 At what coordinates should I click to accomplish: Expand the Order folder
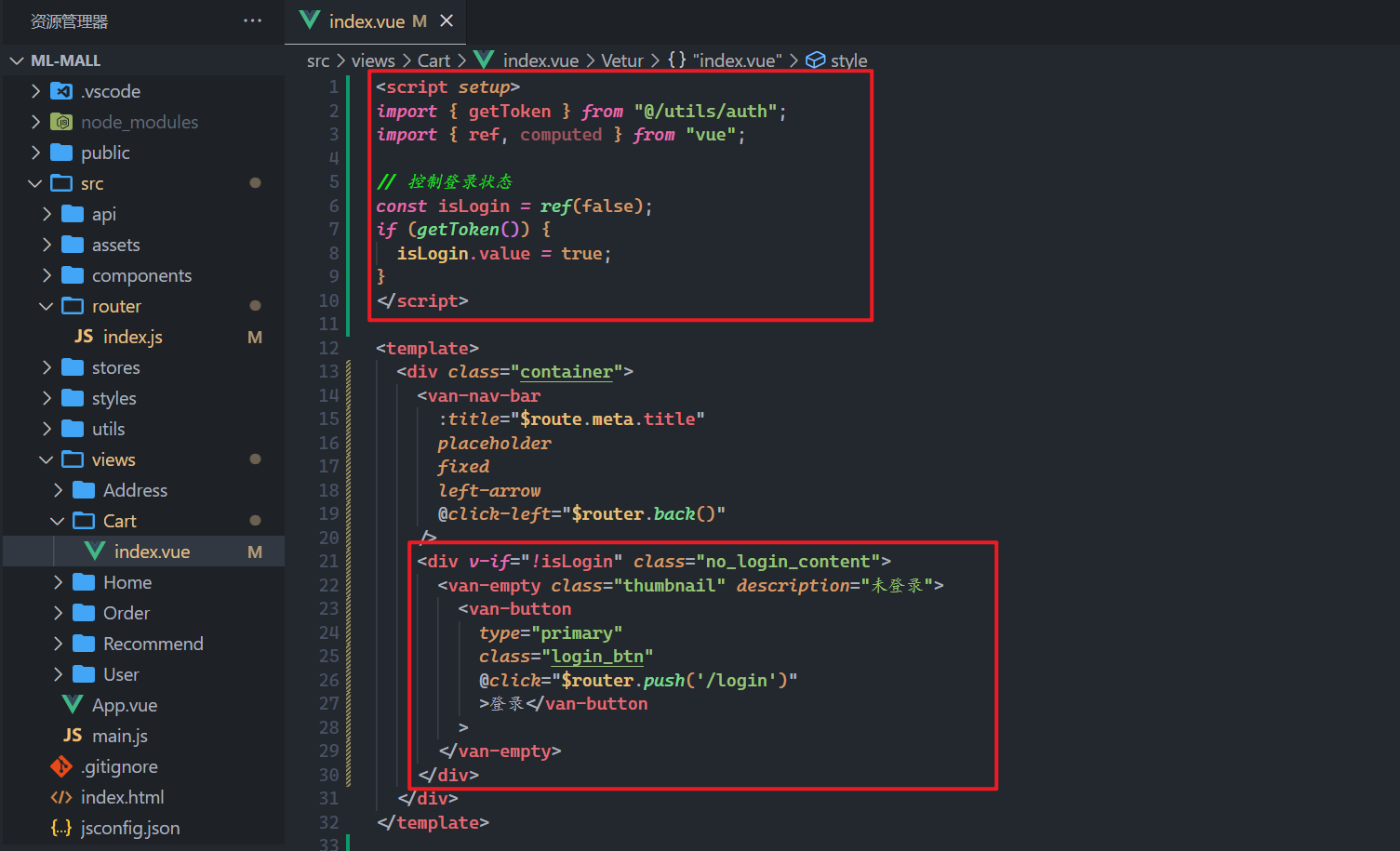tap(58, 613)
